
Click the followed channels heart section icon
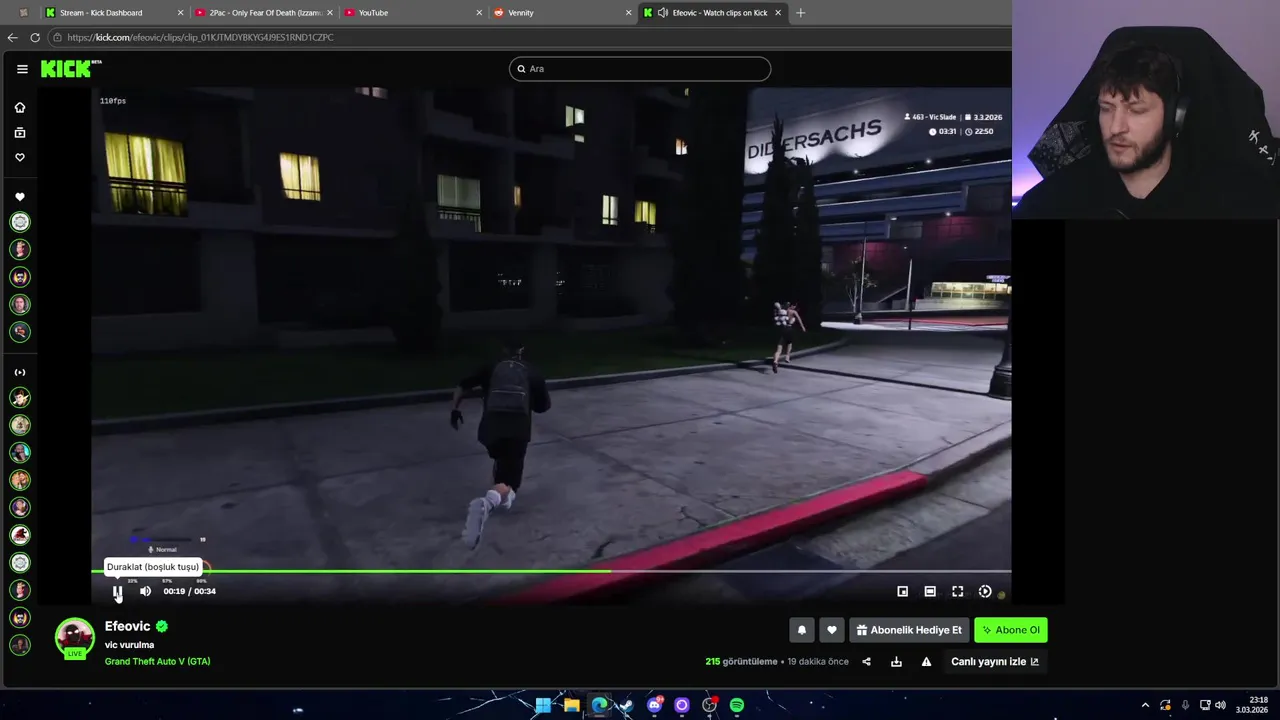[x=19, y=197]
